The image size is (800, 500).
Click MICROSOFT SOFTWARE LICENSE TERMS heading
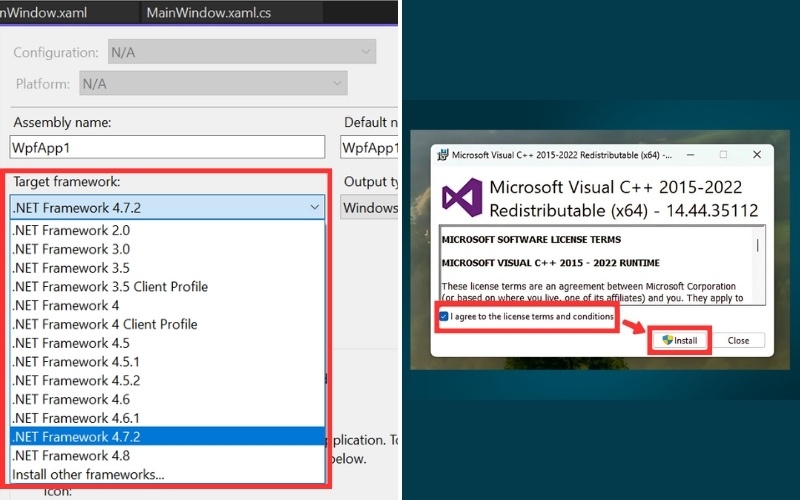(x=531, y=239)
